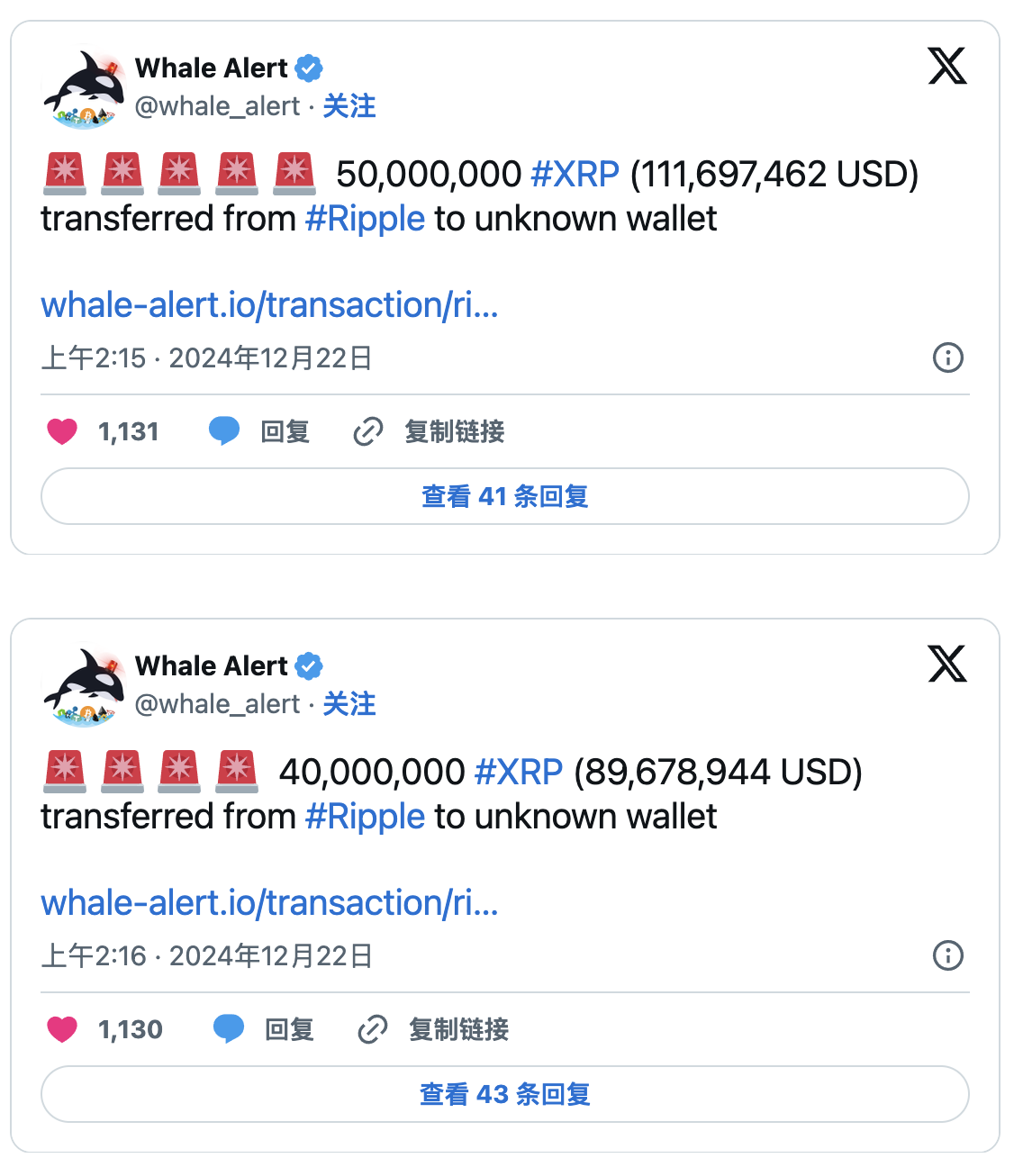1014x1176 pixels.
Task: Follow Whale Alert via first tweet's 关注 link
Action: 349,106
